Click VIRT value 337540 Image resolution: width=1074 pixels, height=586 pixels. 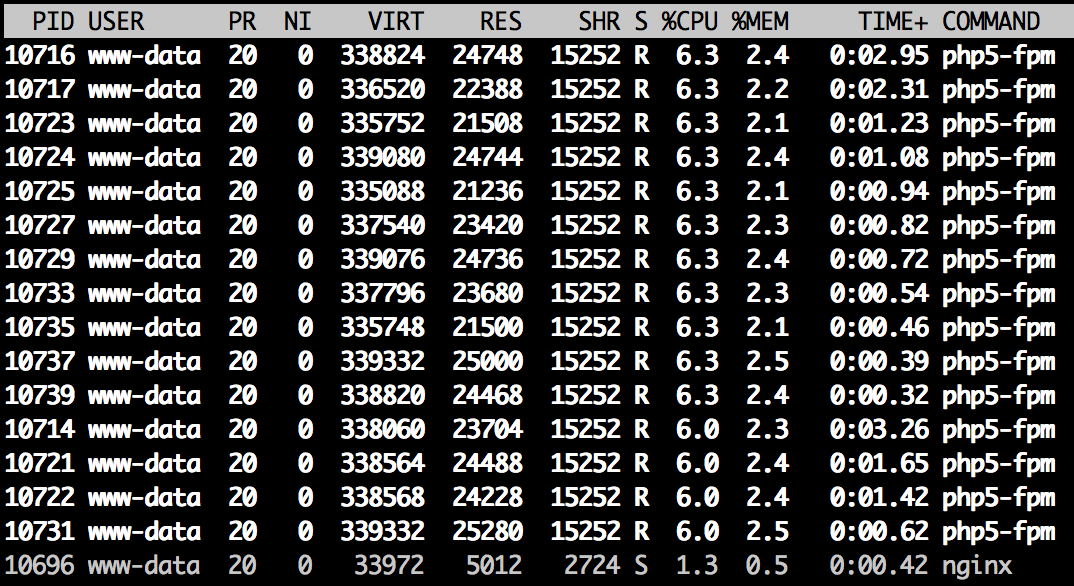382,225
